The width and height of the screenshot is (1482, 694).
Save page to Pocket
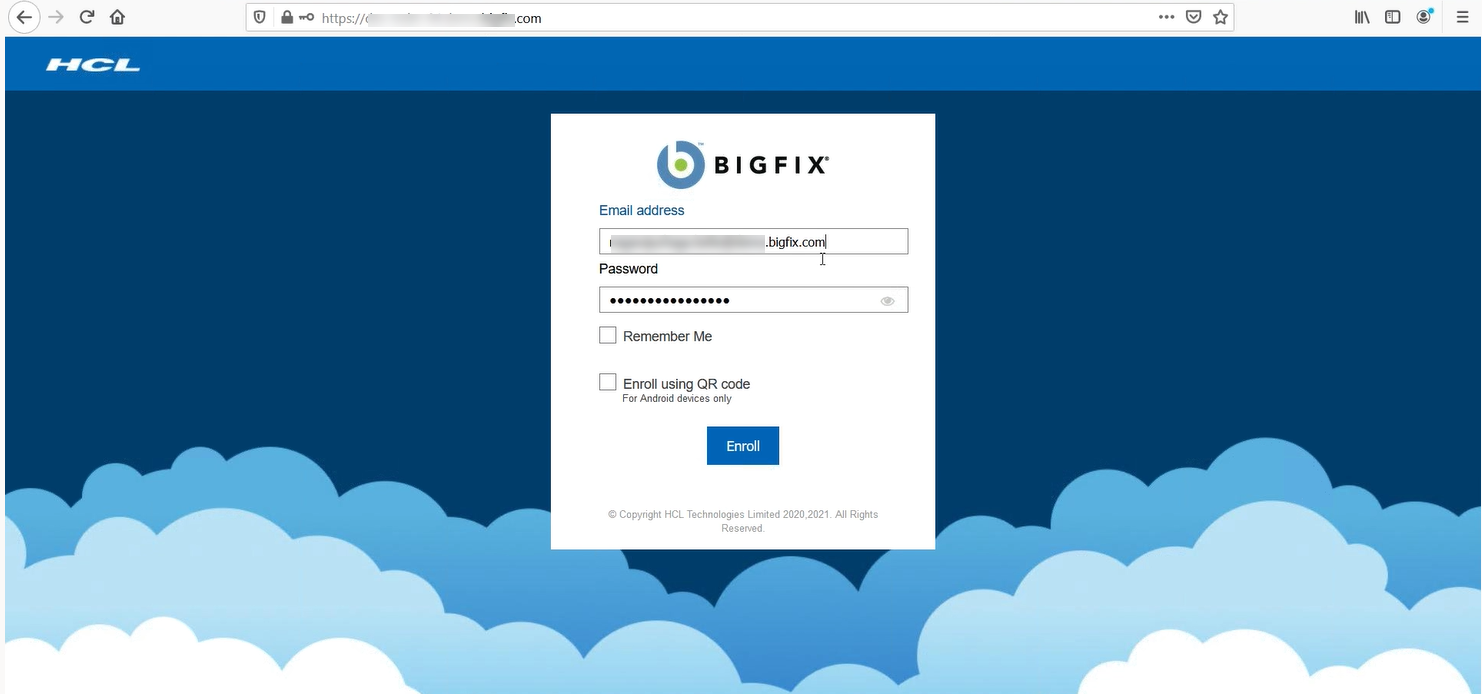click(1193, 17)
